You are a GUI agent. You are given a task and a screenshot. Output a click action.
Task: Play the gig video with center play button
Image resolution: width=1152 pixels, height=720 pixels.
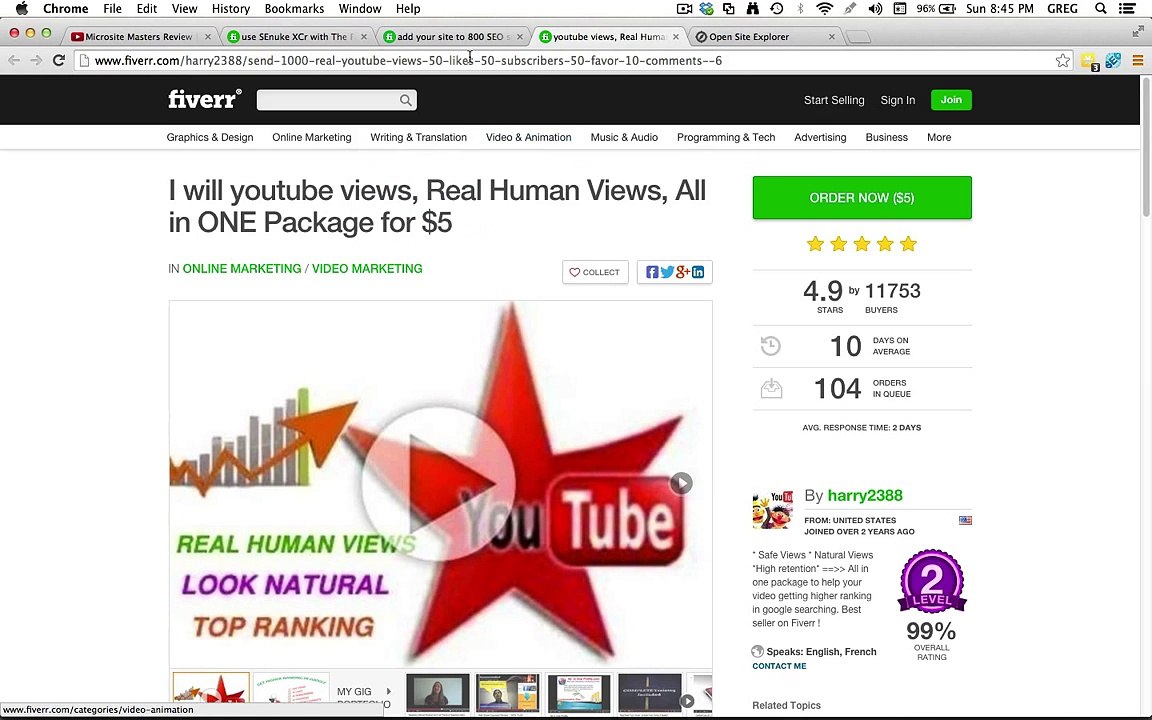tap(439, 483)
